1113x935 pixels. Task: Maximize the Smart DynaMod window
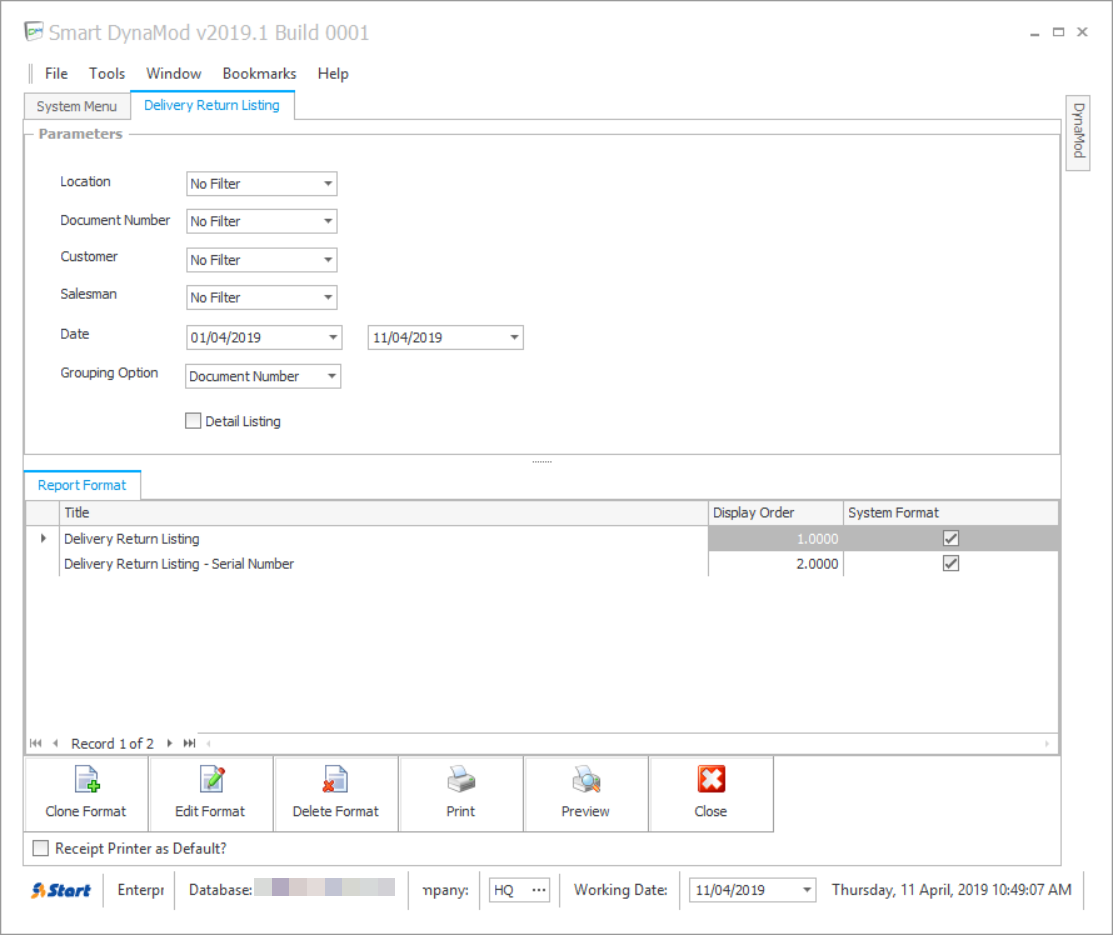point(1058,32)
